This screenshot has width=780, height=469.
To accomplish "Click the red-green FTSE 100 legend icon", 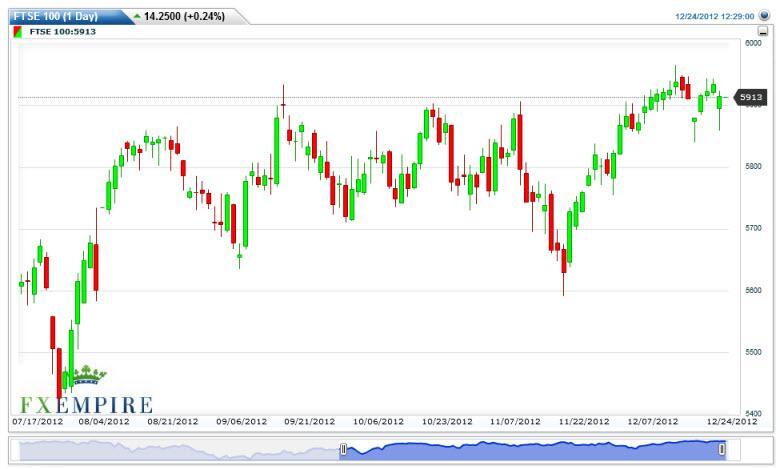I will [18, 32].
